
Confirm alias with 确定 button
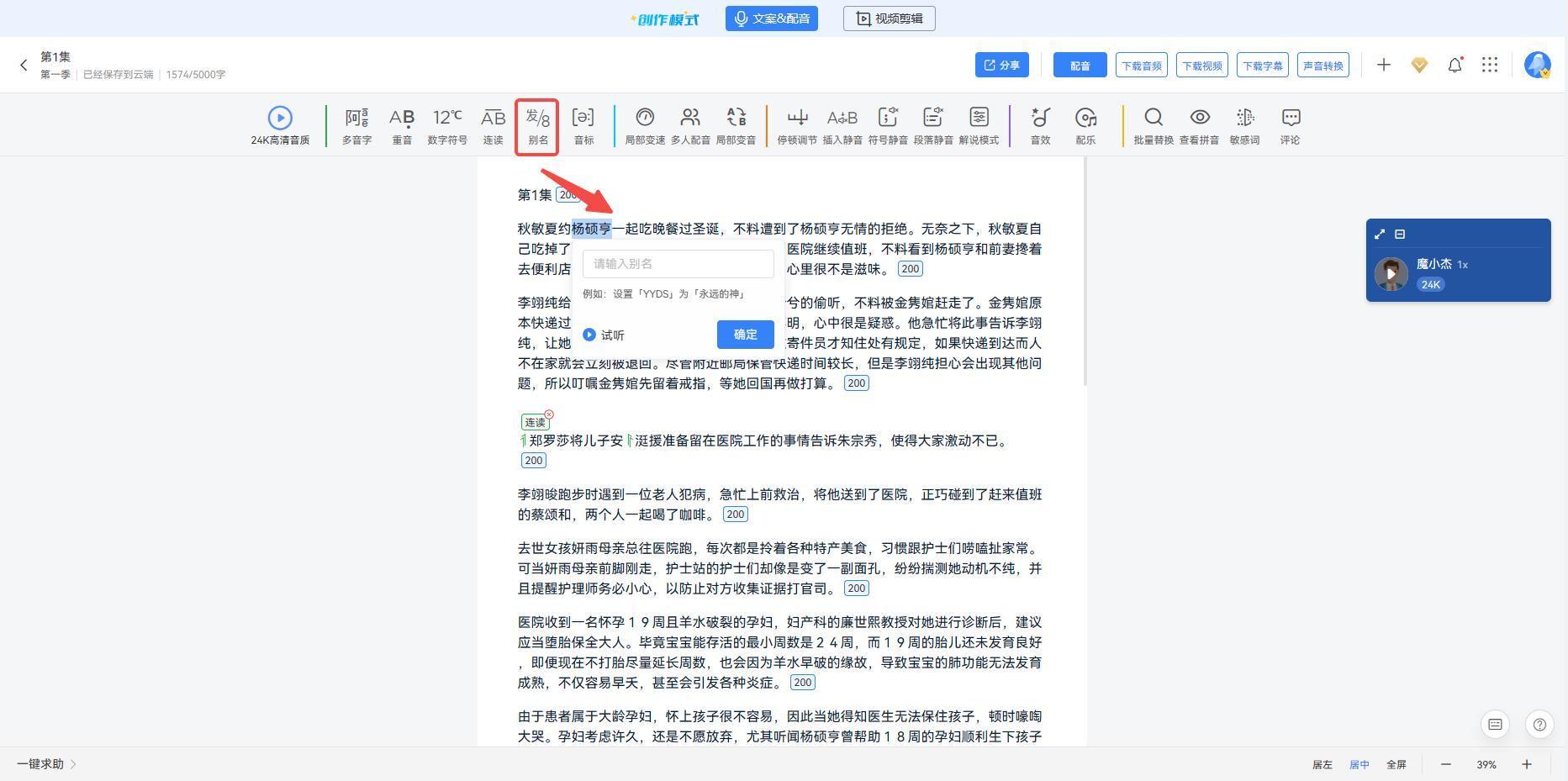[x=745, y=335]
